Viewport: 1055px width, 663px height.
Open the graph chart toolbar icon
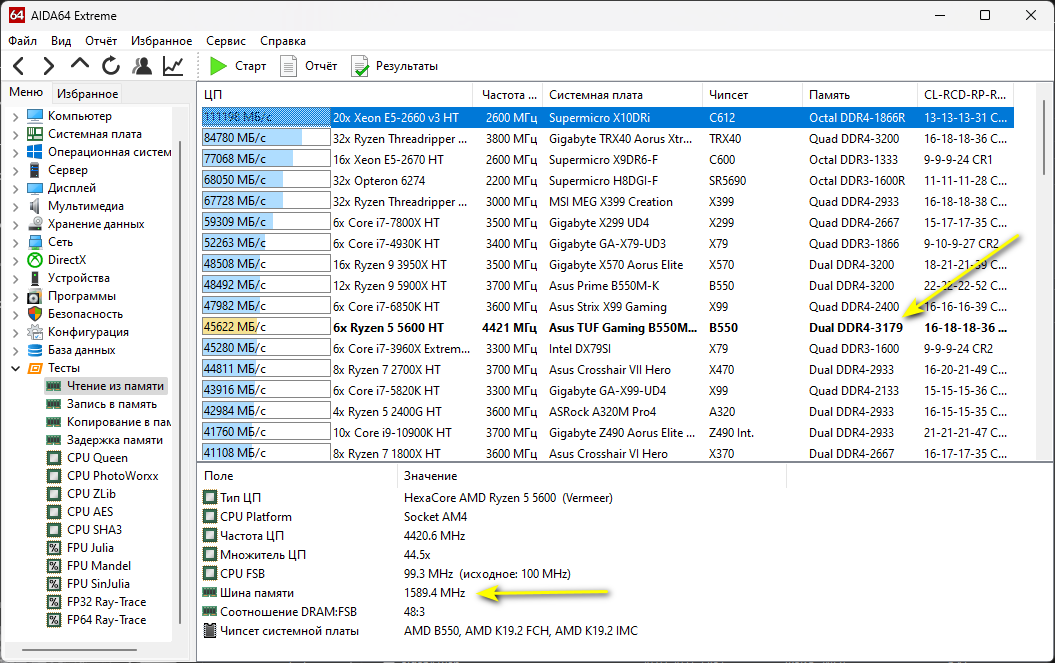173,66
